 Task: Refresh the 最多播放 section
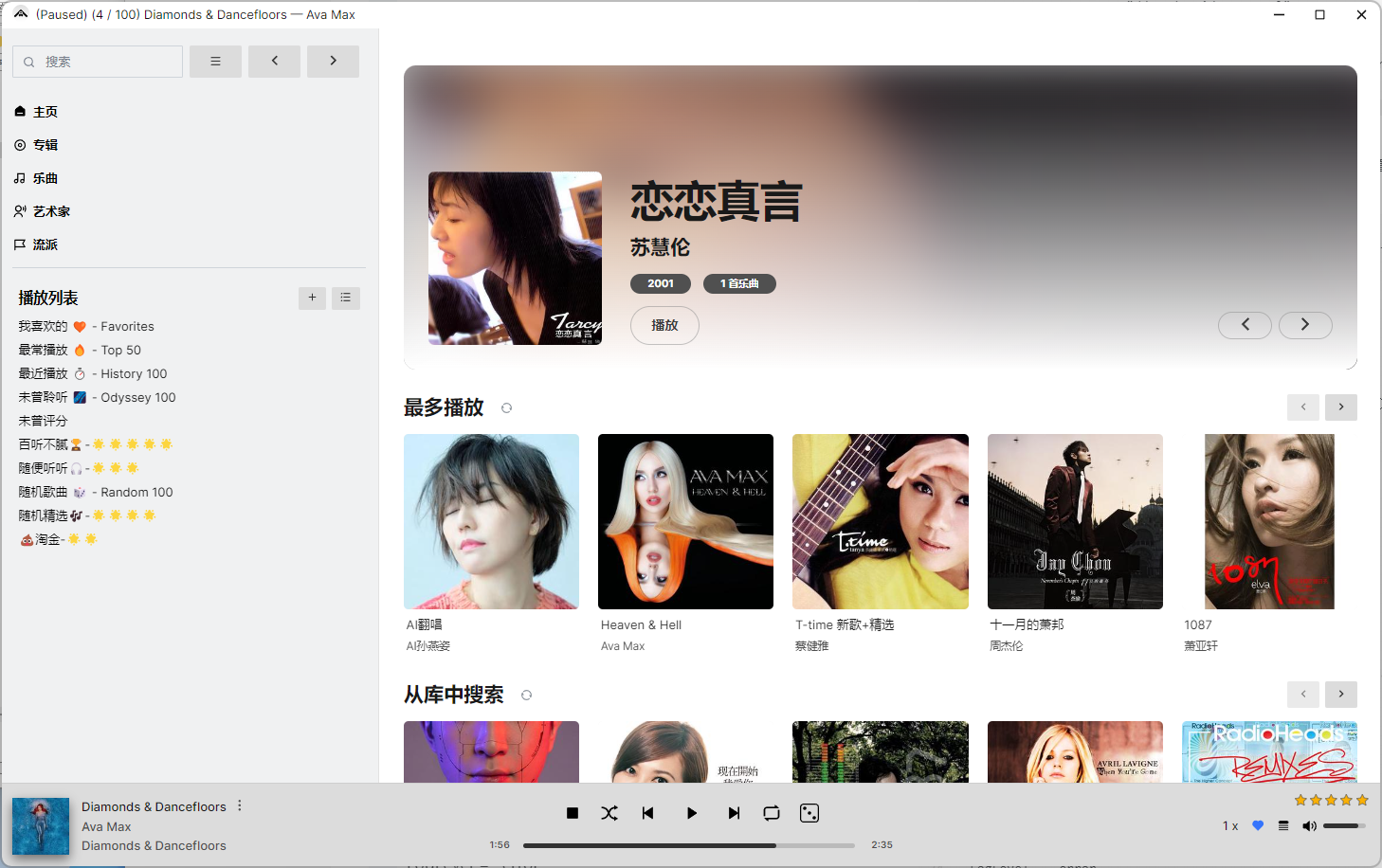(x=506, y=408)
